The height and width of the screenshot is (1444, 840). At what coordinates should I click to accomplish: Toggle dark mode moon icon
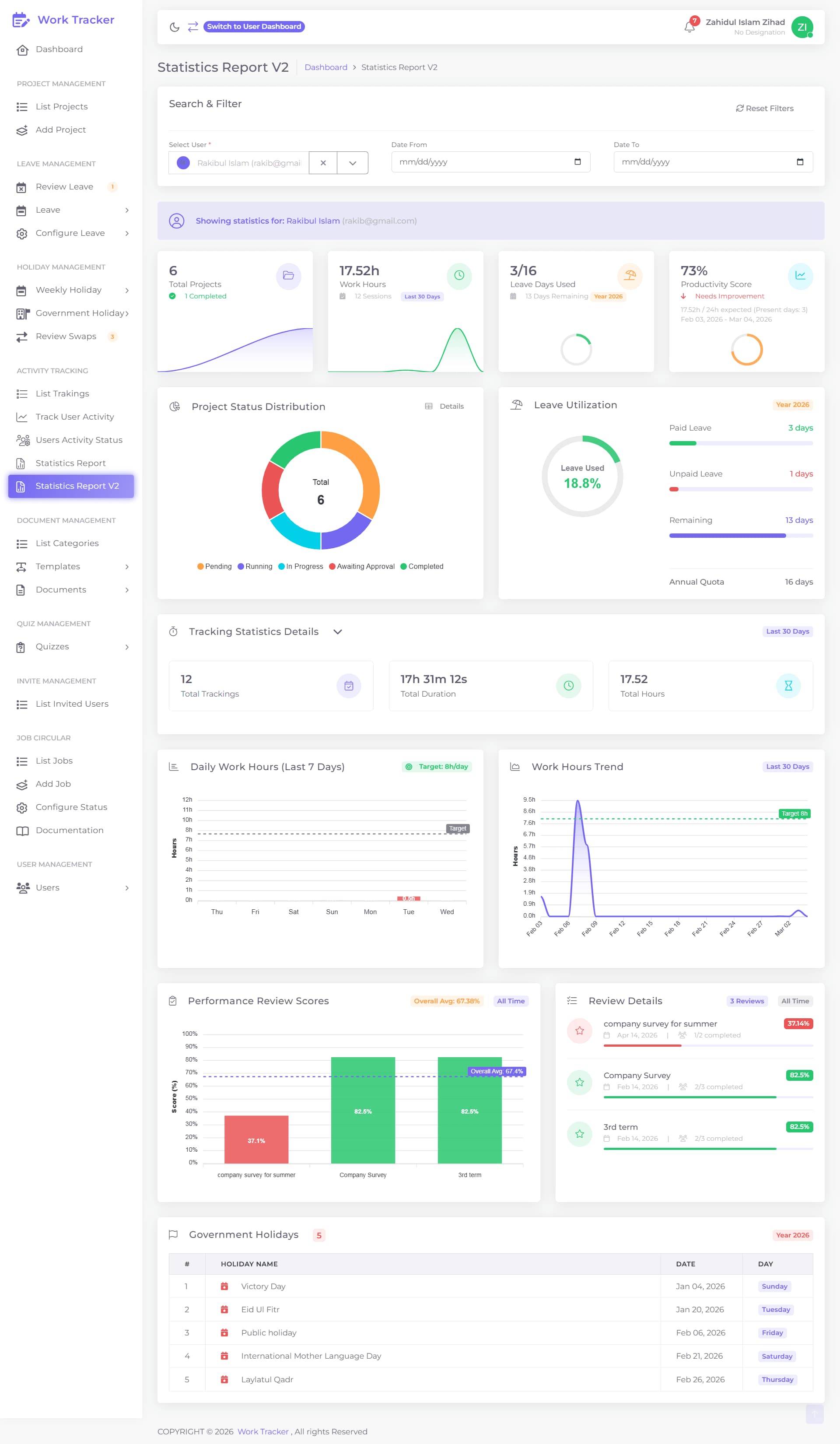tap(175, 27)
